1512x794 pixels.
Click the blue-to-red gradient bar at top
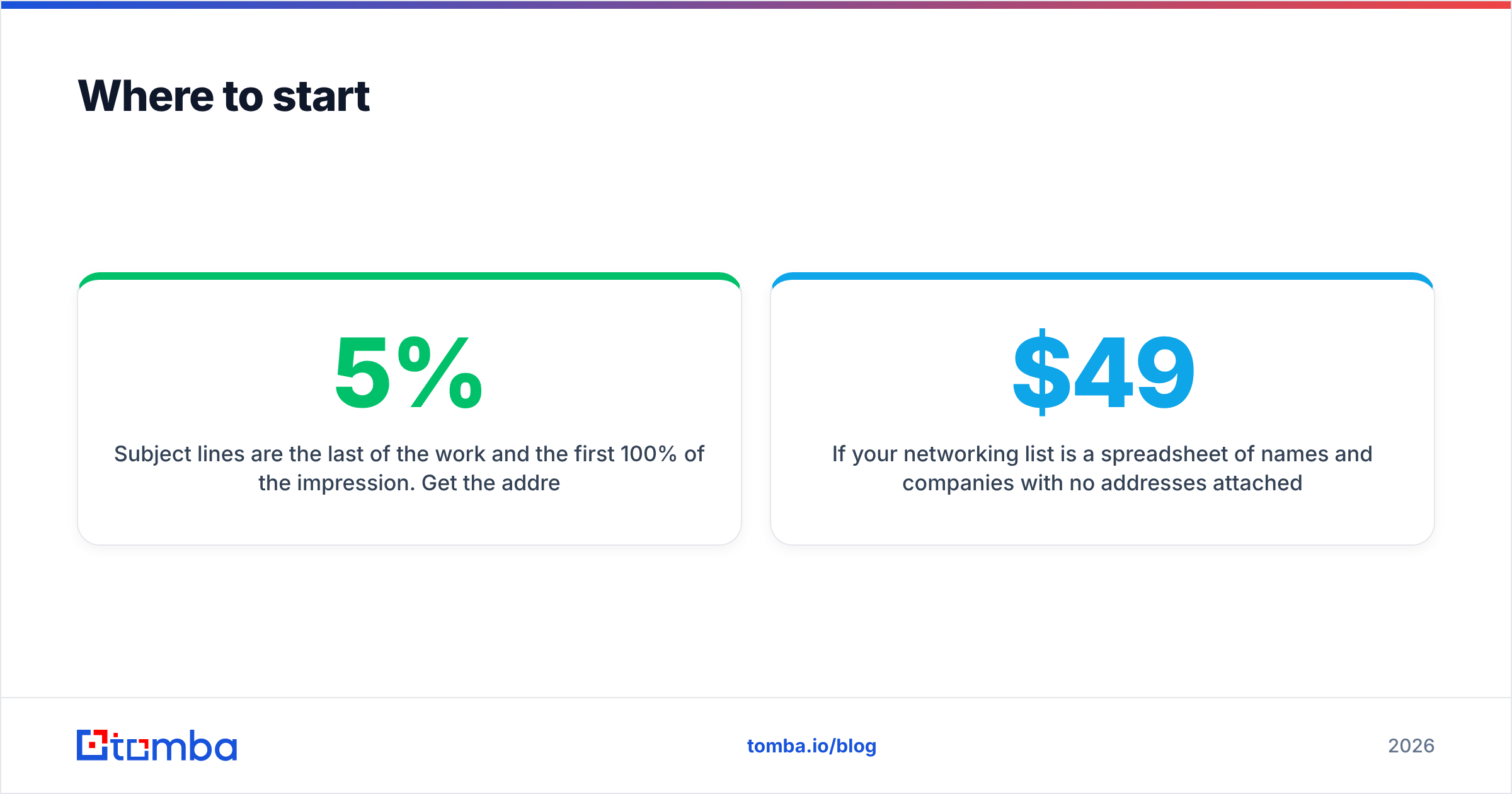coord(756,4)
